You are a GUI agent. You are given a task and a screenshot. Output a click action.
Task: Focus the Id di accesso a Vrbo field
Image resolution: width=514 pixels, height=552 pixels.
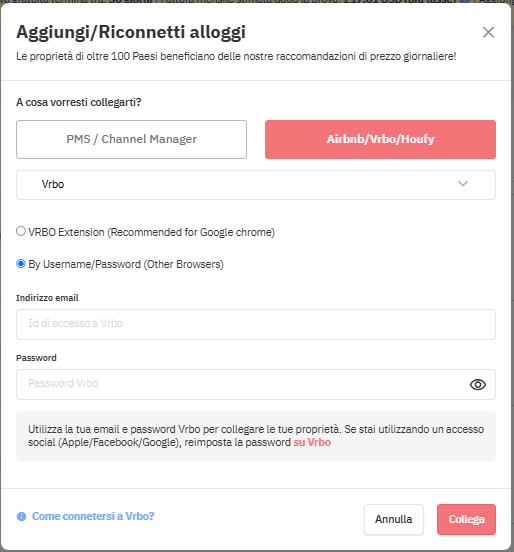pos(256,324)
